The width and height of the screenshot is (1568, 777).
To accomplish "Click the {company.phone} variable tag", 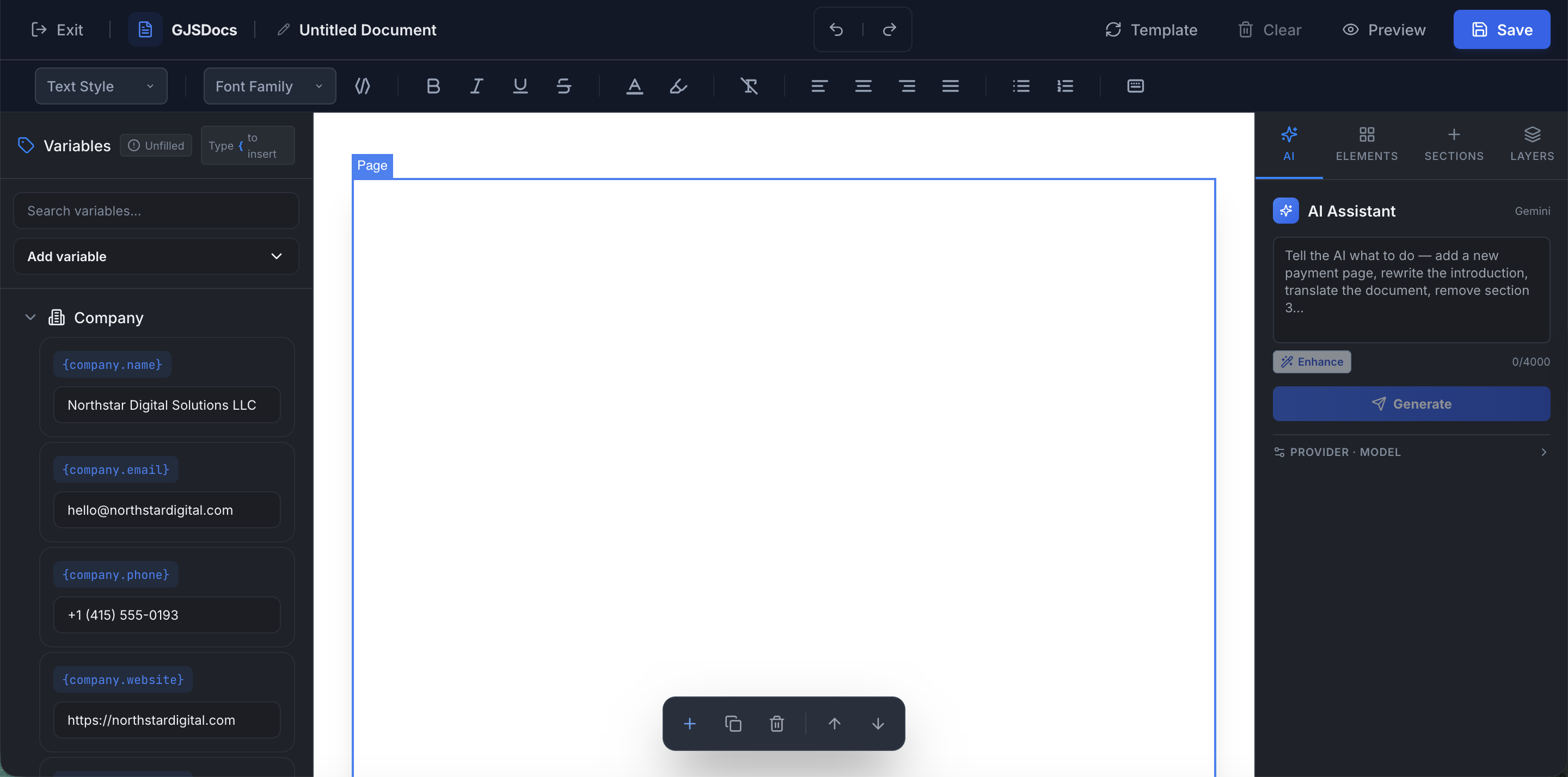I will pyautogui.click(x=115, y=575).
